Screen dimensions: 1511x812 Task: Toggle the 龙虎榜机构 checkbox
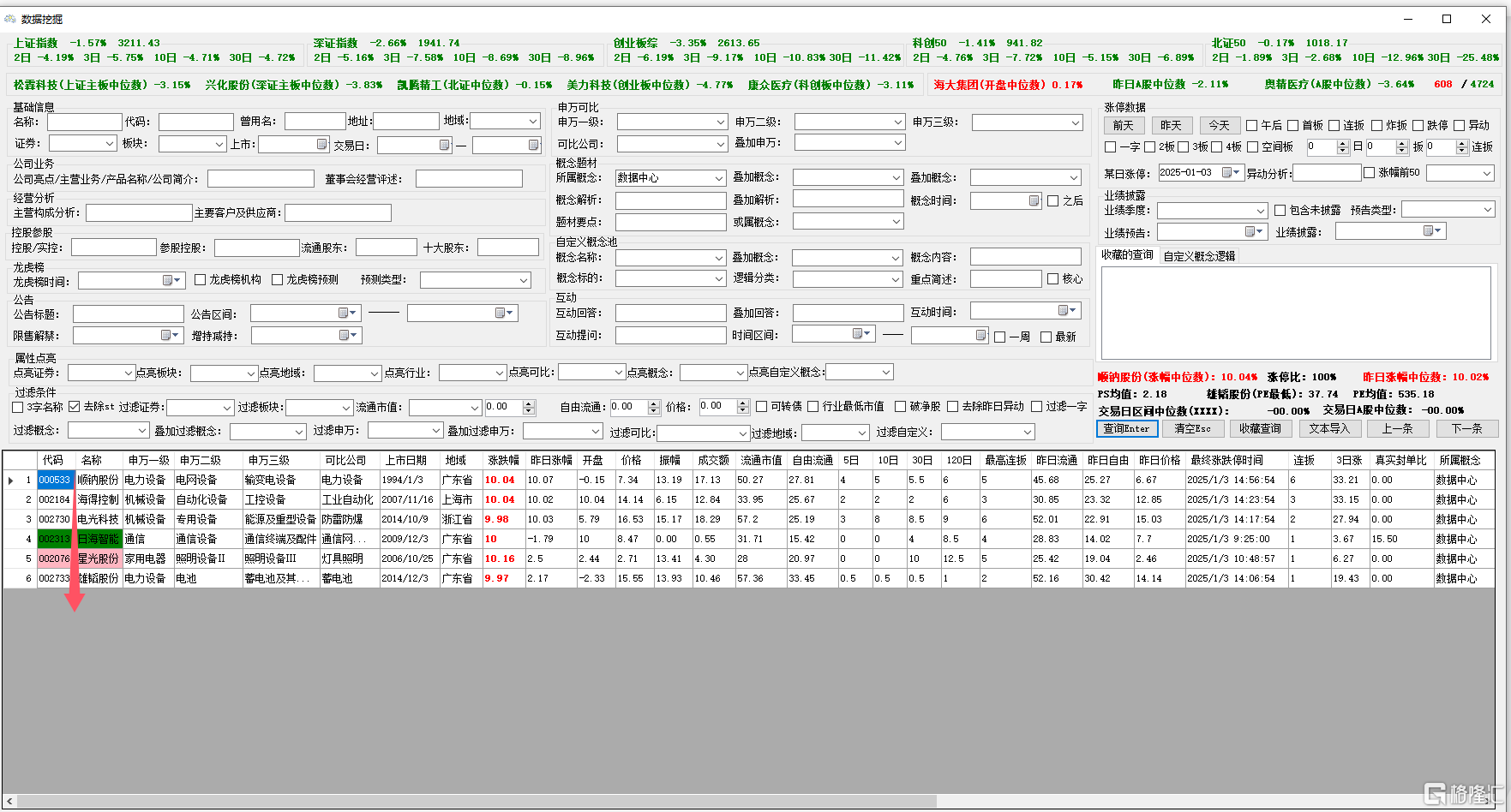point(201,279)
